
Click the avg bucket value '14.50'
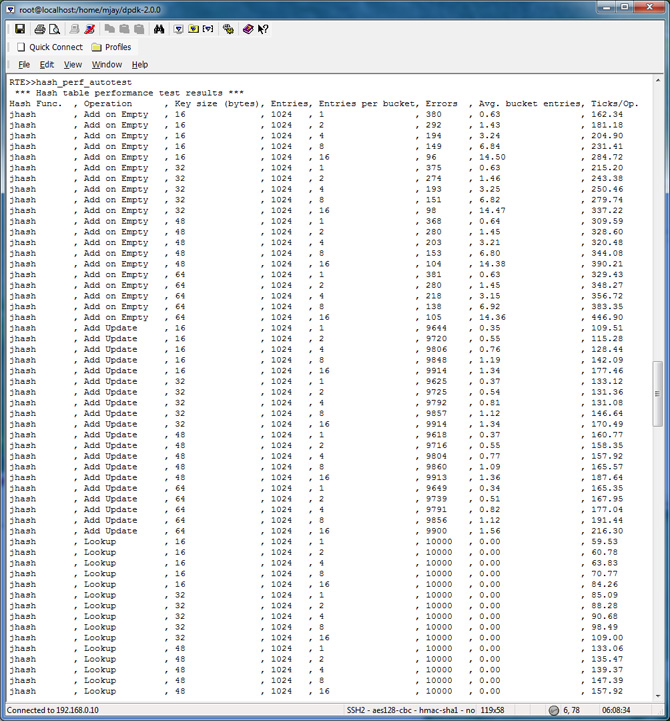[492, 157]
